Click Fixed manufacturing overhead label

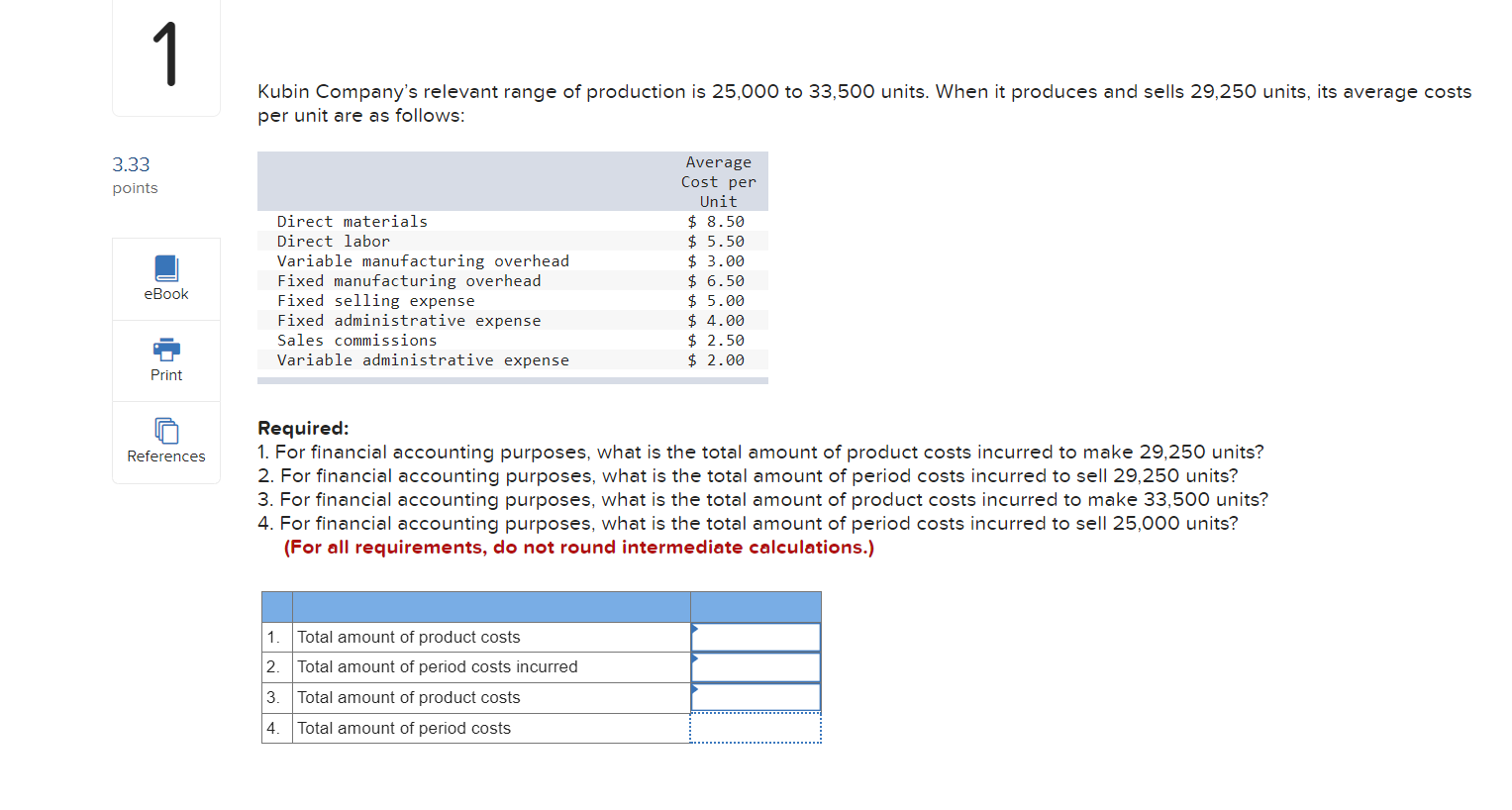[x=409, y=281]
